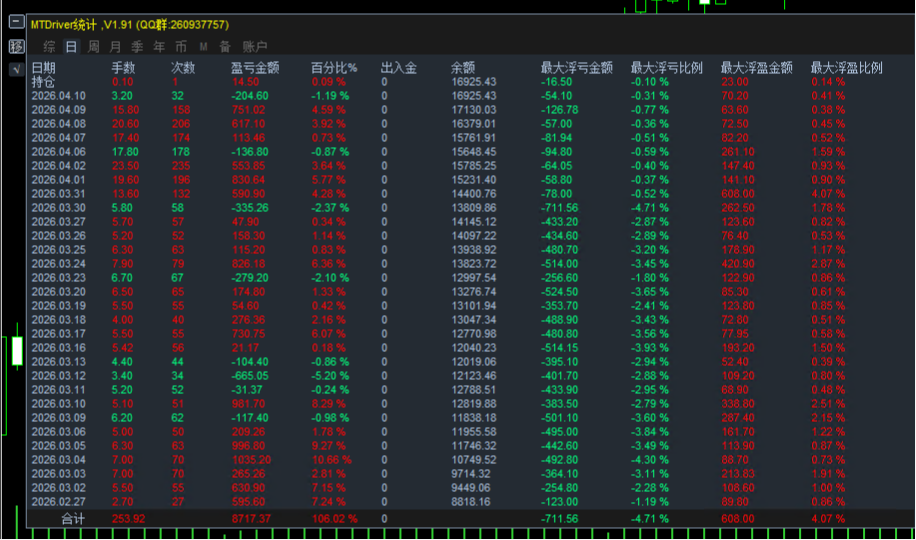Switch to the 综 summary tab
916x540 pixels.
(x=49, y=47)
